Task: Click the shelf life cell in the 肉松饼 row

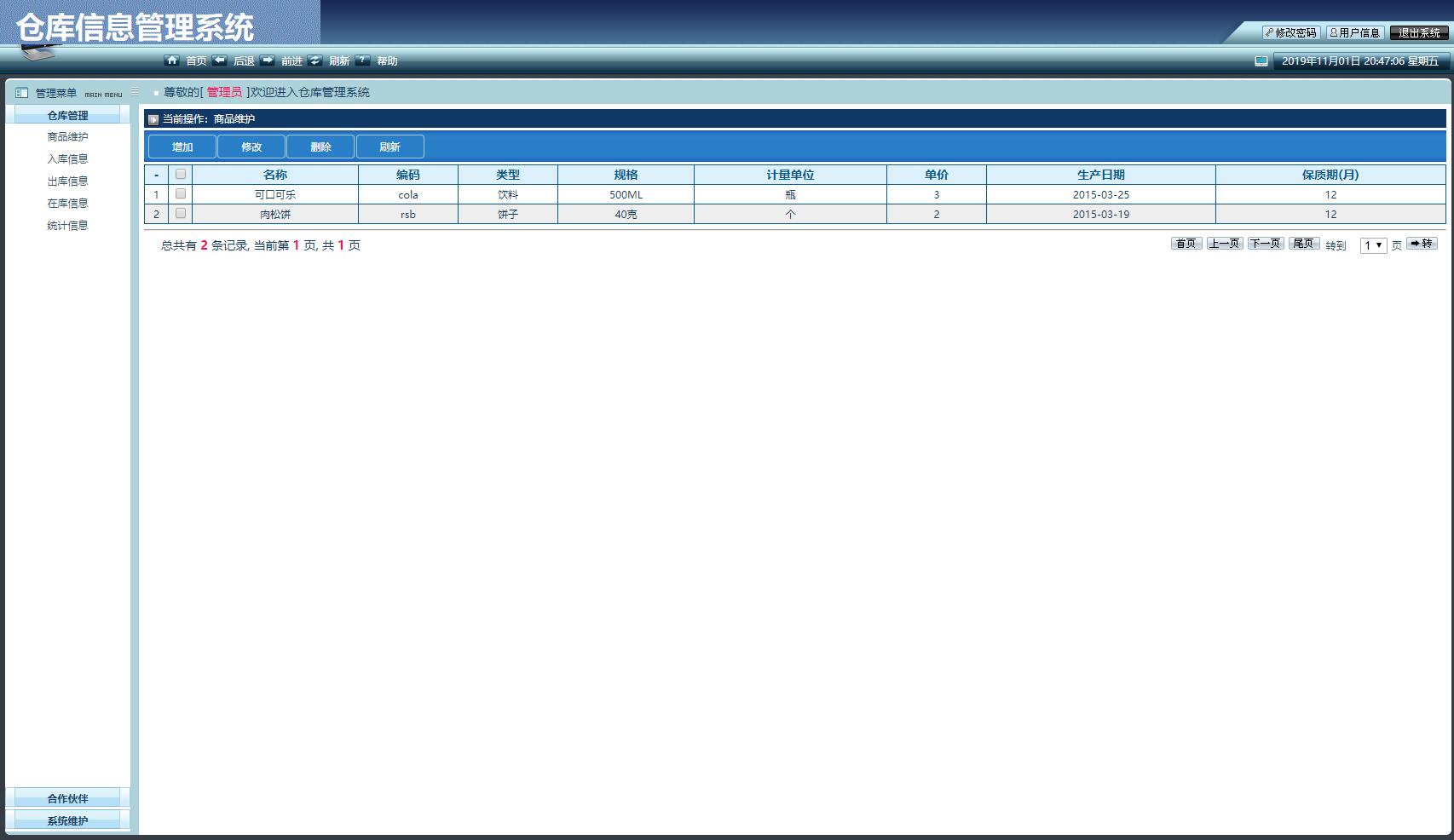Action: (x=1330, y=214)
